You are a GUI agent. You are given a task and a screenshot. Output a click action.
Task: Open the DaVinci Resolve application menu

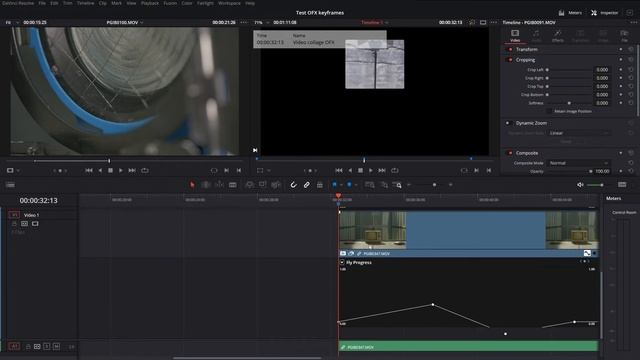click(x=18, y=3)
